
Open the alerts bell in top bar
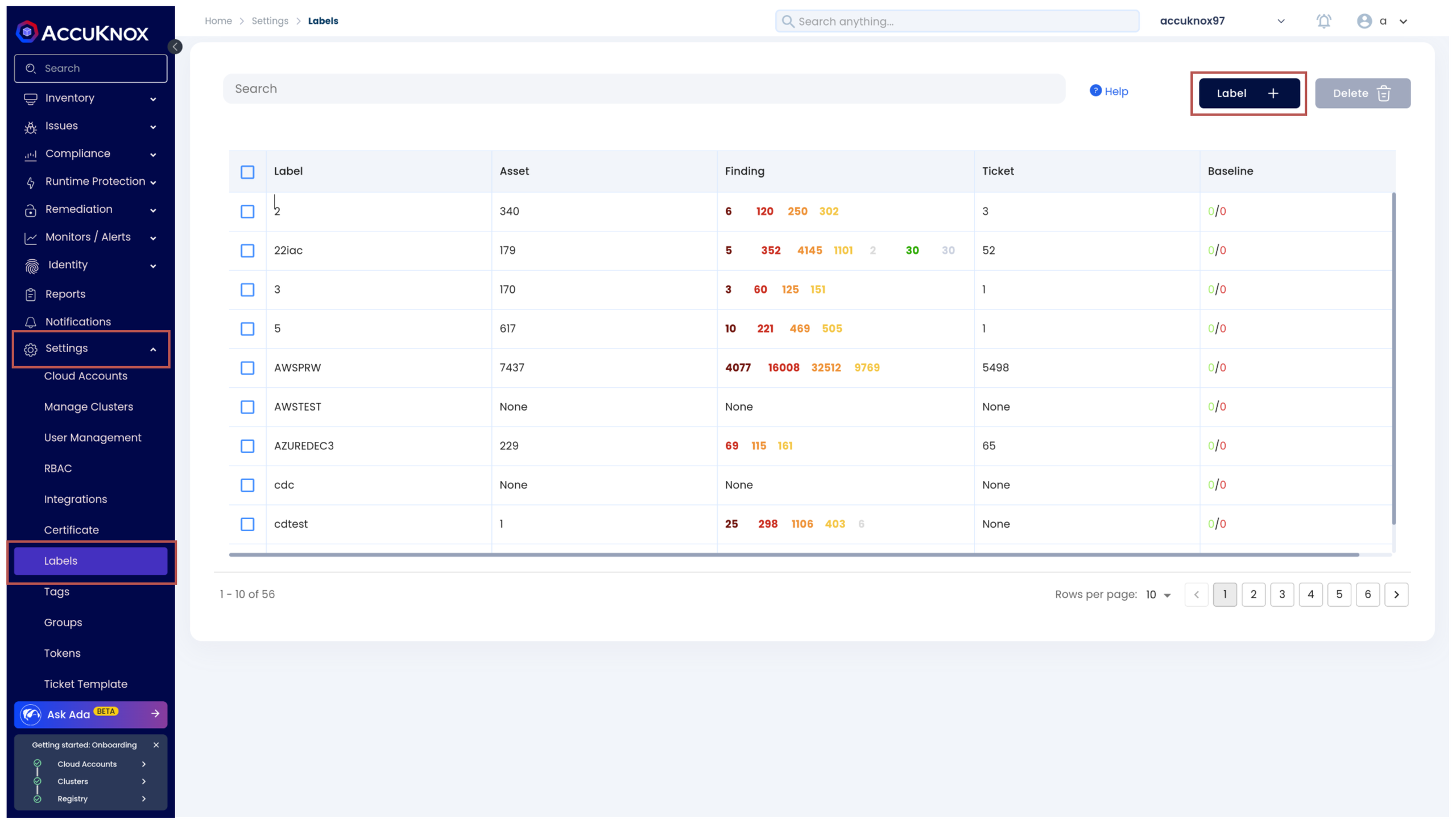[1323, 21]
